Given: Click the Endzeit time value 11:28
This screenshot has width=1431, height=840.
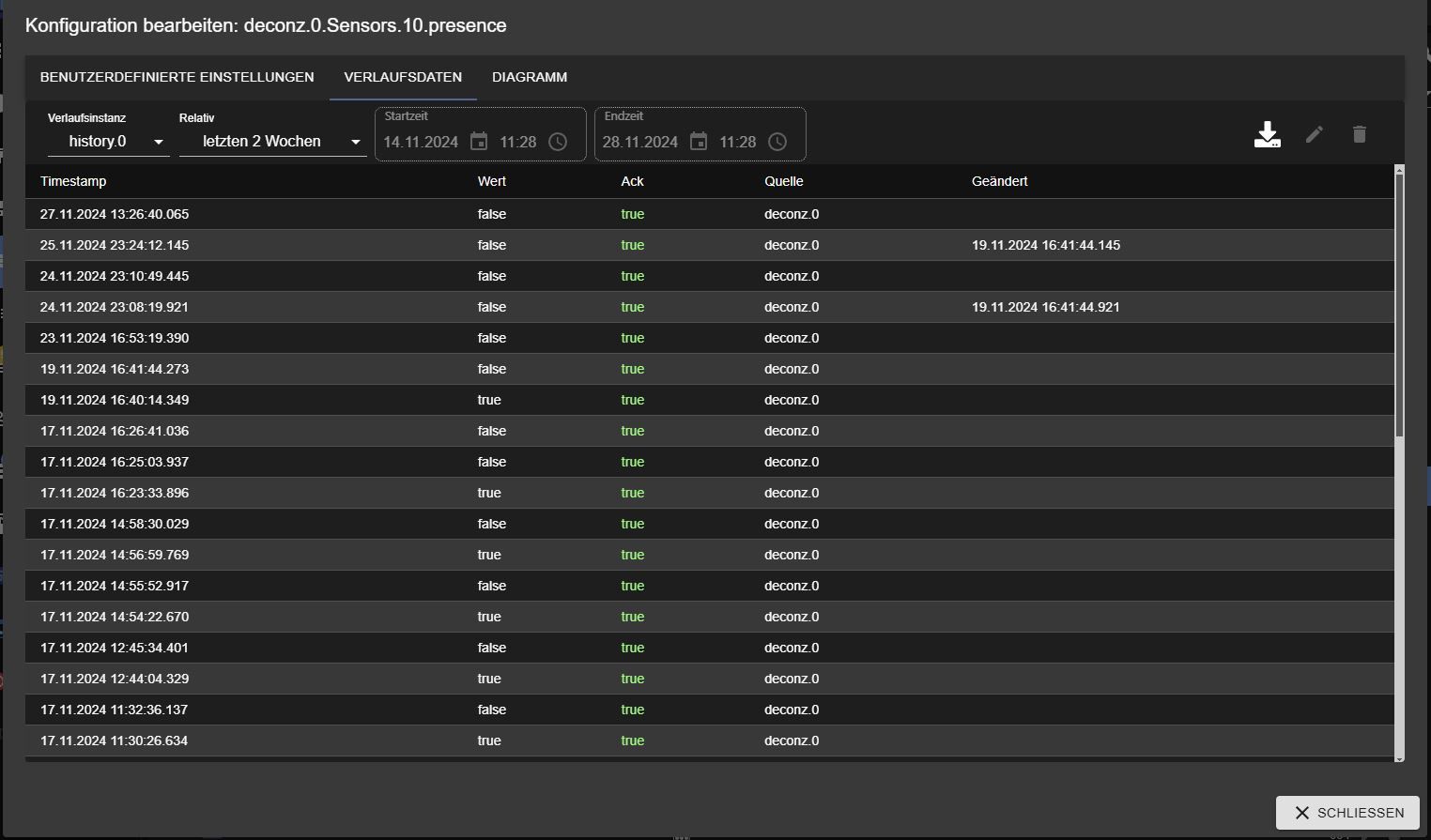Looking at the screenshot, I should 738,142.
